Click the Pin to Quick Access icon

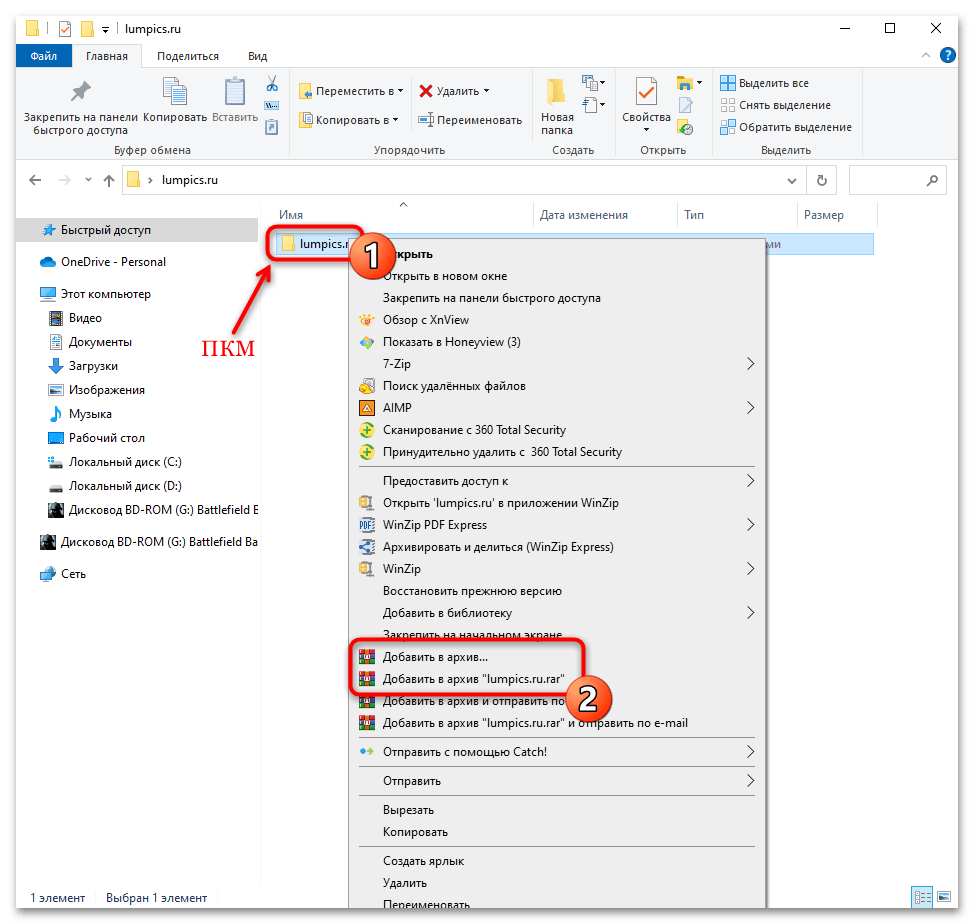(x=80, y=93)
